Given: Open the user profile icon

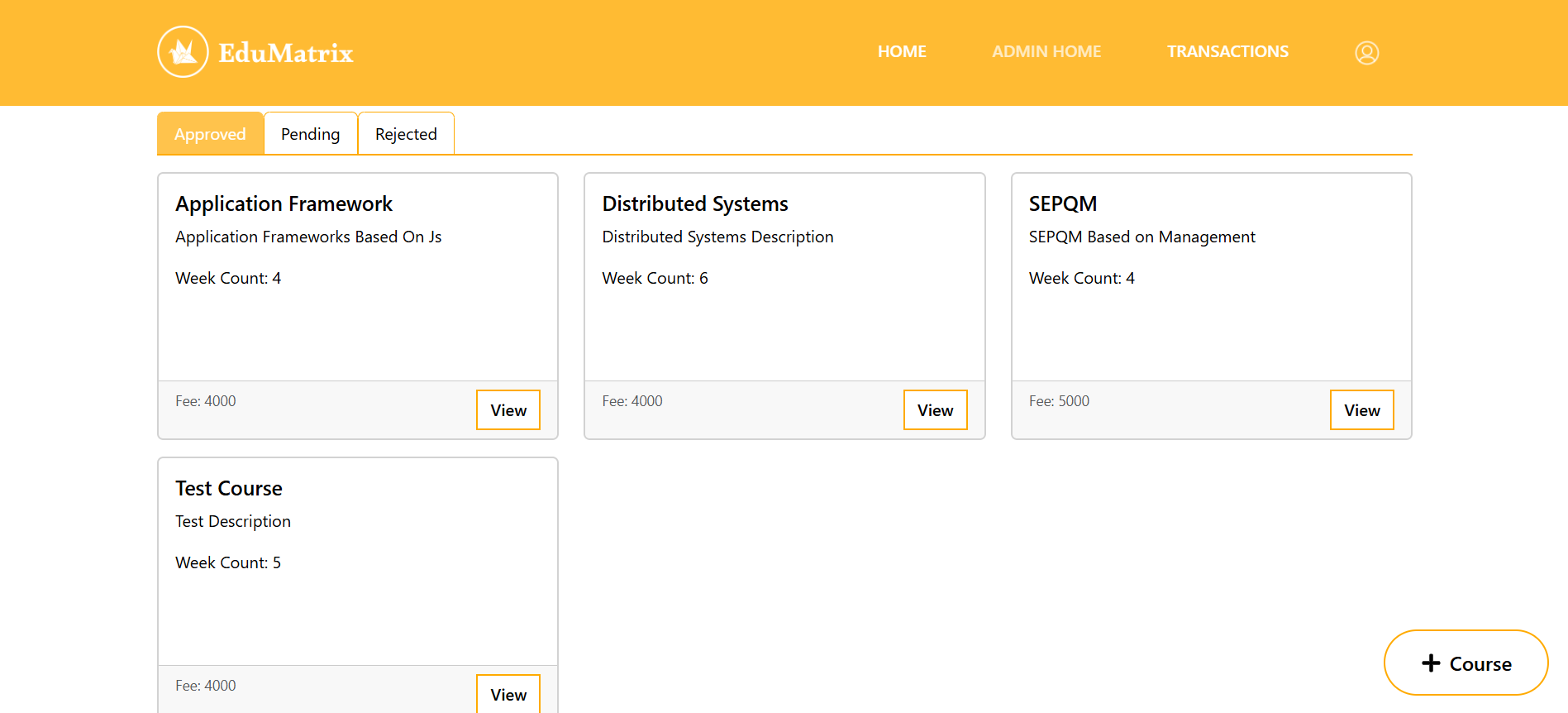Looking at the screenshot, I should click(x=1366, y=53).
